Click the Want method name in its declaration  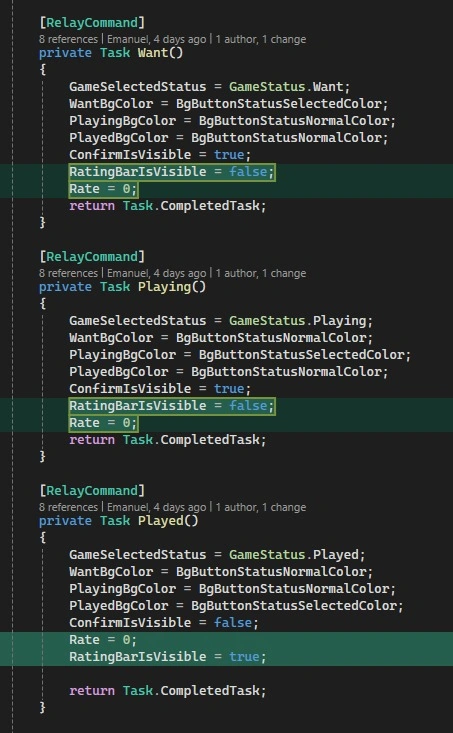pyautogui.click(x=153, y=52)
